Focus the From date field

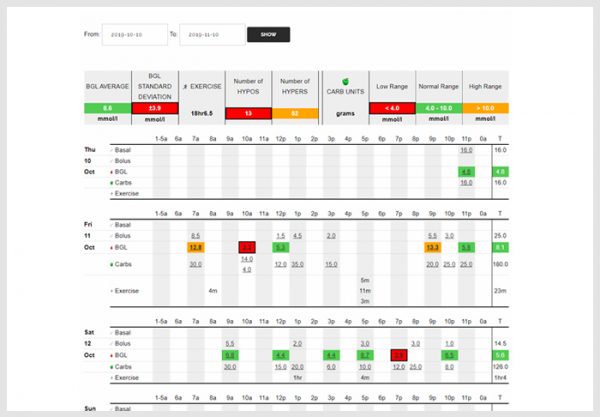(x=135, y=34)
